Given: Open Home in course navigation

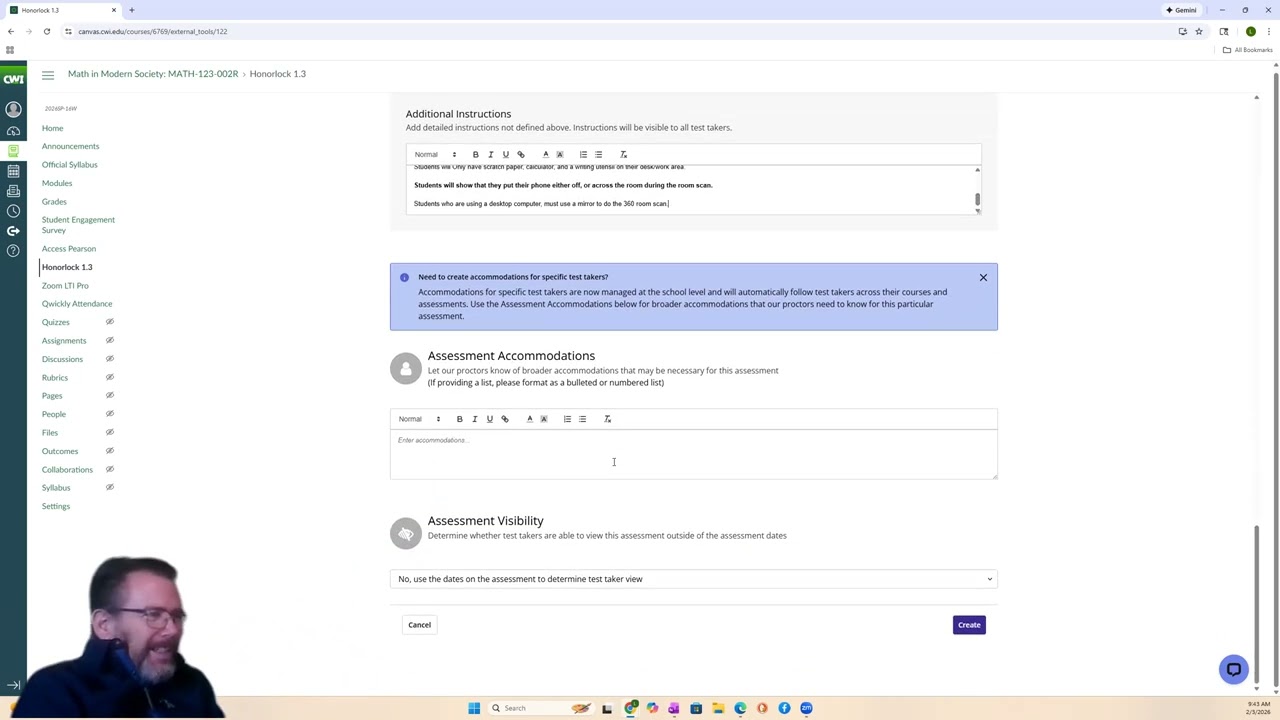Looking at the screenshot, I should (x=52, y=128).
